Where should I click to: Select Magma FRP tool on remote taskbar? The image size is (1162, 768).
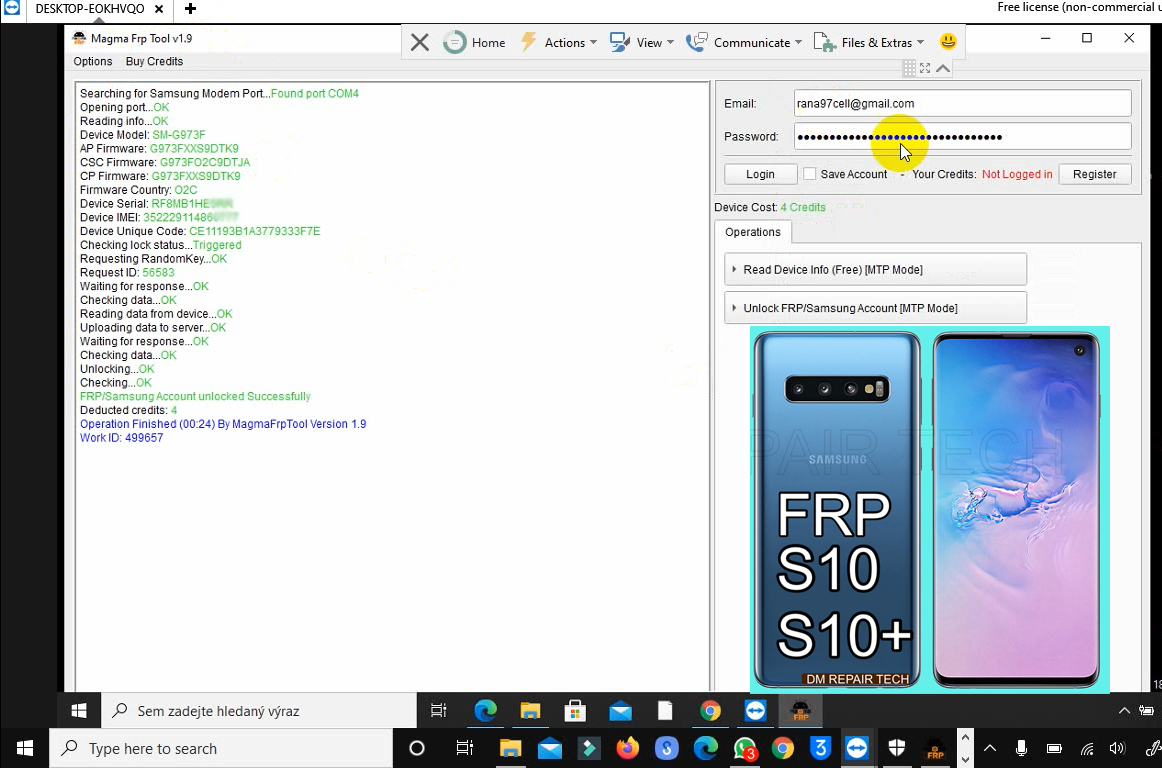800,711
